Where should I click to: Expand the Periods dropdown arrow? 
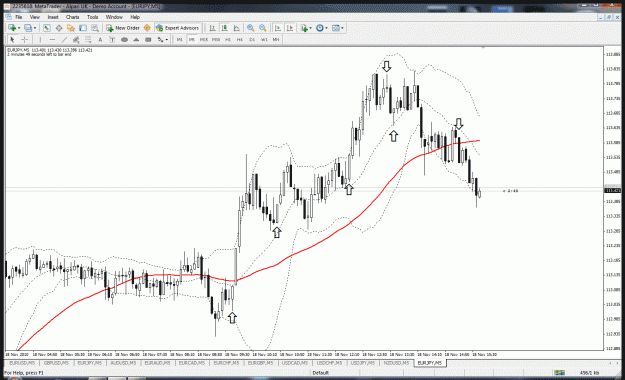coord(326,28)
